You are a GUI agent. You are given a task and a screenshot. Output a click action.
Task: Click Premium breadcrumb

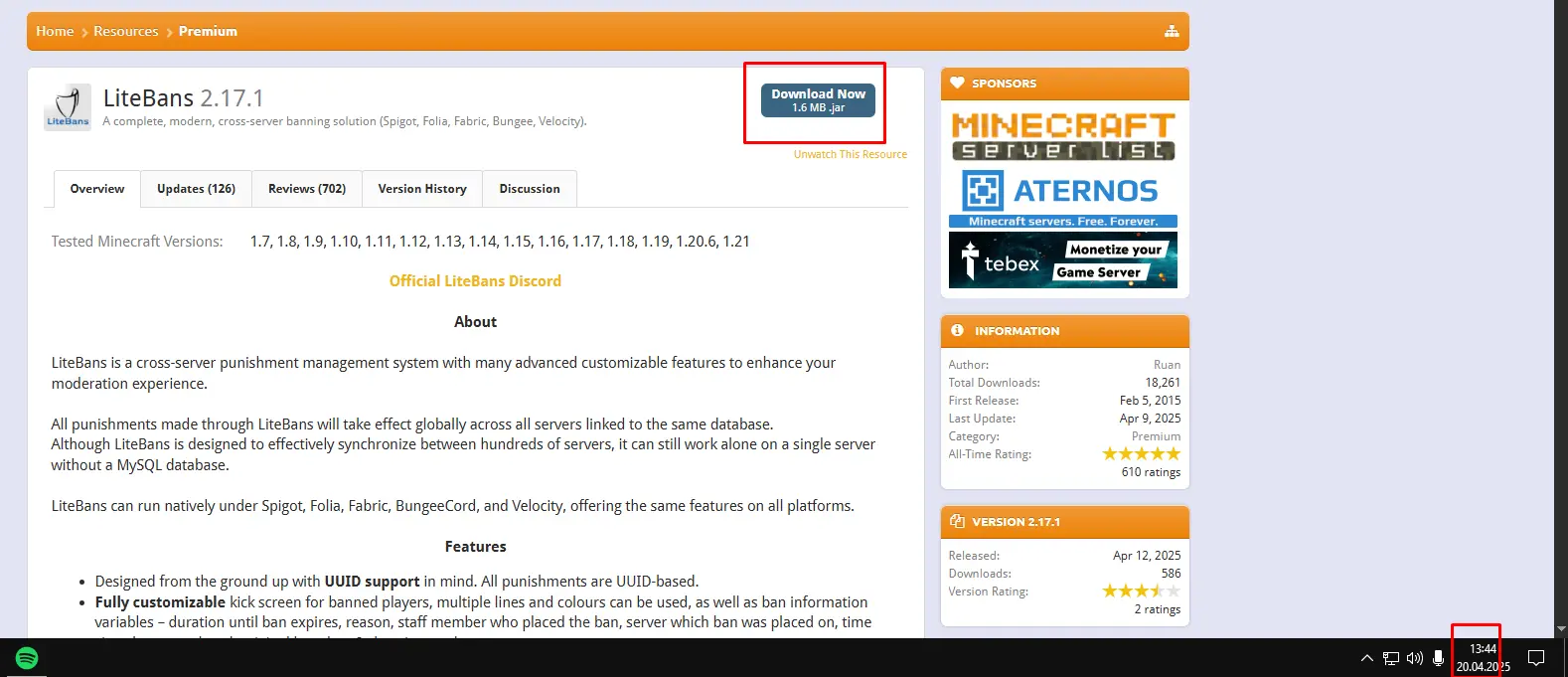pos(208,32)
